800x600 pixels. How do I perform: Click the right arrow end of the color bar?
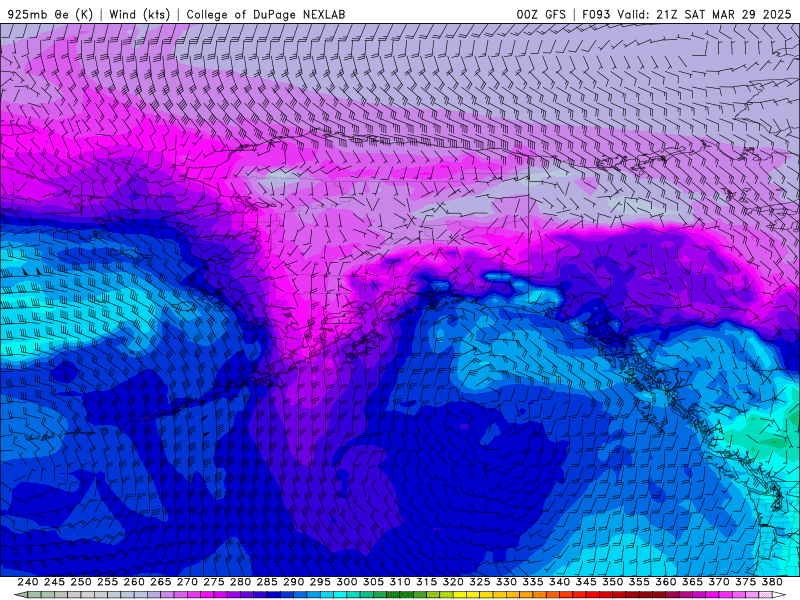click(x=779, y=595)
